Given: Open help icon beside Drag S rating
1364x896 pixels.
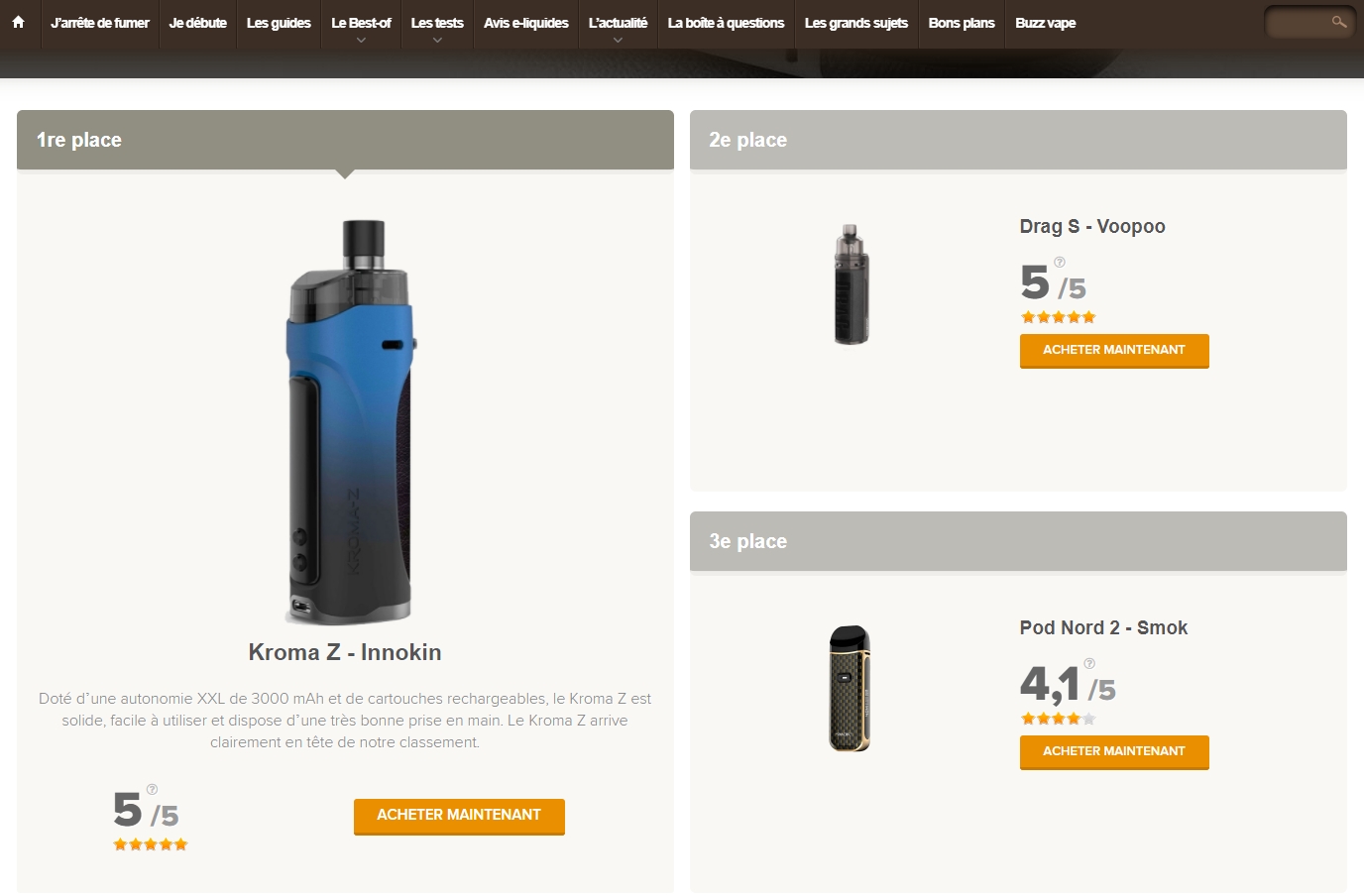Looking at the screenshot, I should 1060,263.
